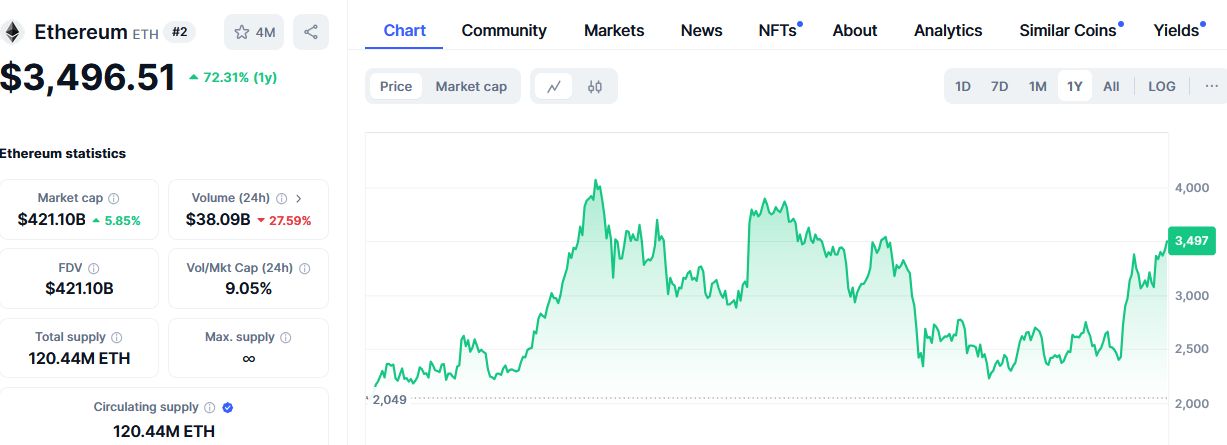Set chart range to 1Y

point(1075,86)
